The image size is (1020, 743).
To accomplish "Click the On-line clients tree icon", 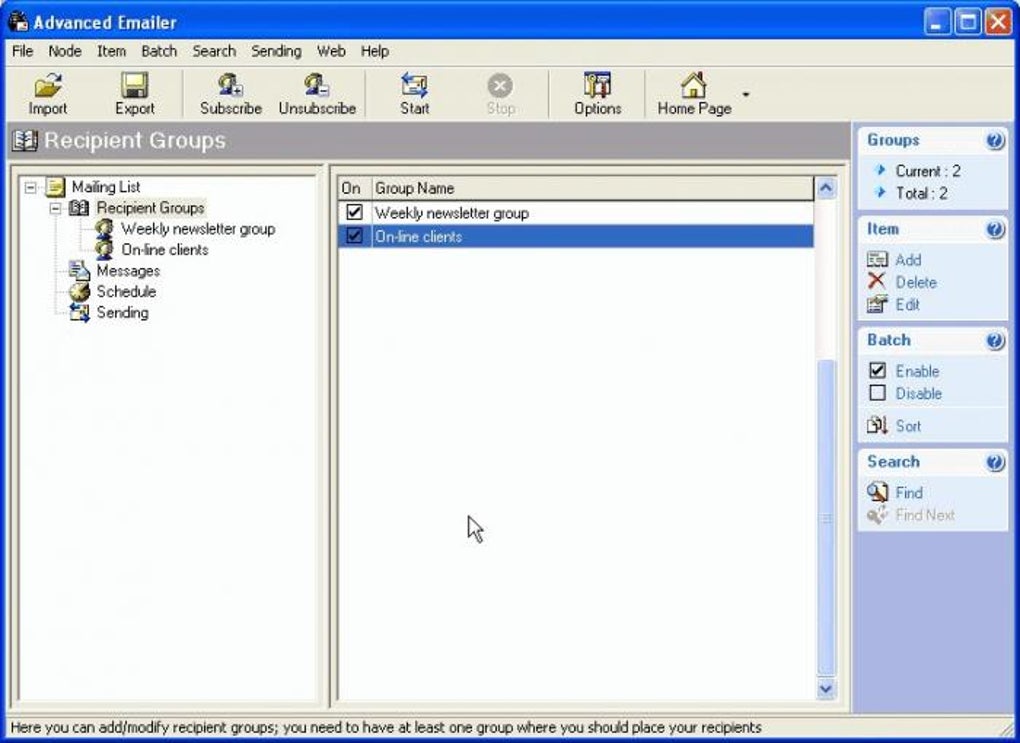I will click(x=103, y=249).
